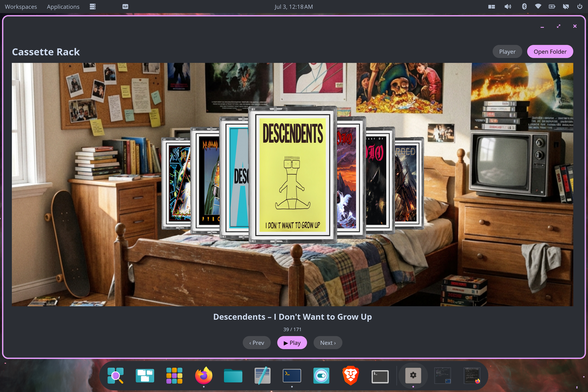Select the yellow Descendents center cassette cover

pyautogui.click(x=292, y=174)
